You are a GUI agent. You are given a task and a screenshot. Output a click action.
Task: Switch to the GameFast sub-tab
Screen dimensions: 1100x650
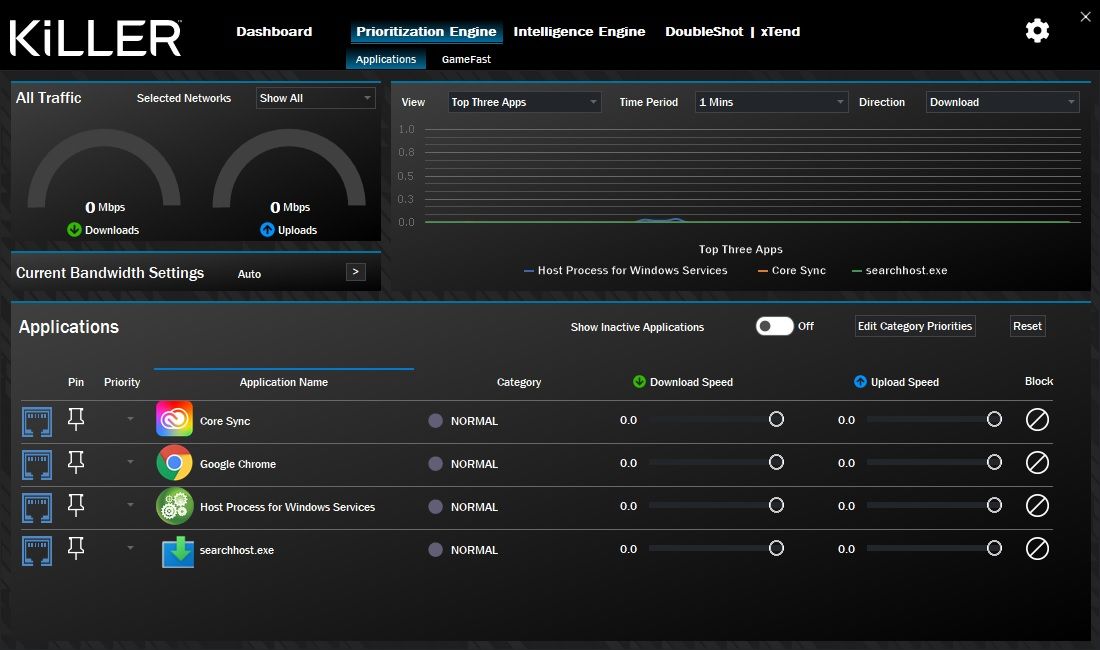pyautogui.click(x=466, y=60)
